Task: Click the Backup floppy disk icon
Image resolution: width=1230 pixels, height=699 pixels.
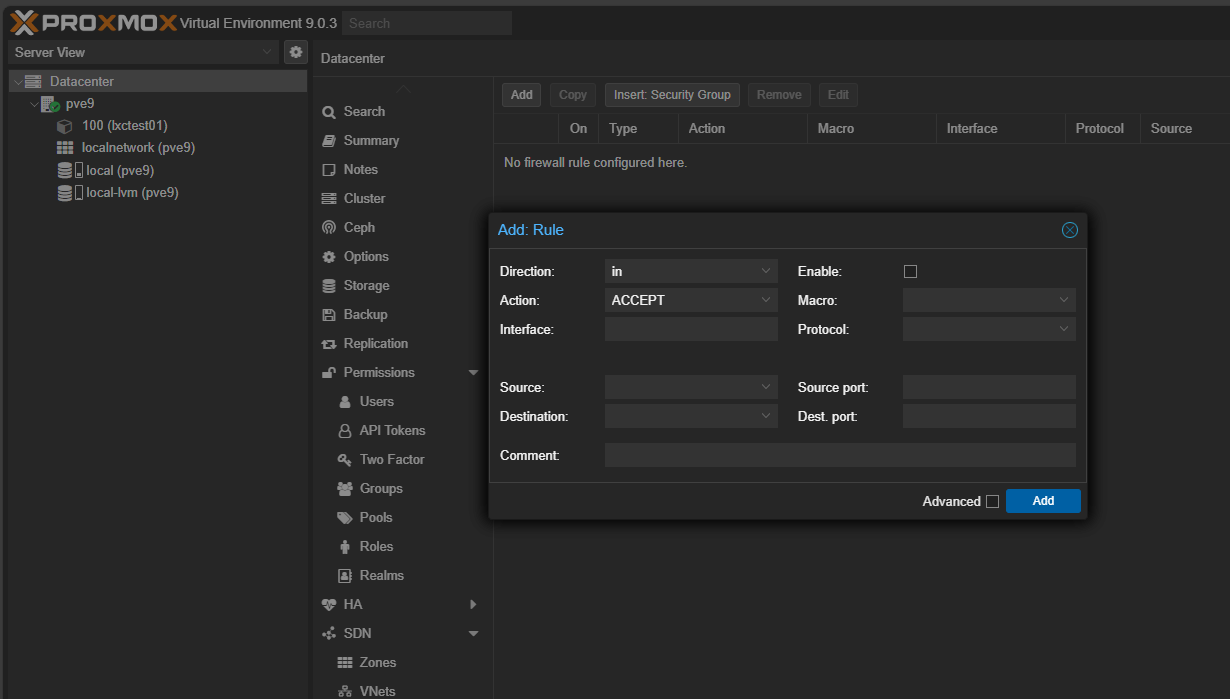Action: click(x=329, y=315)
